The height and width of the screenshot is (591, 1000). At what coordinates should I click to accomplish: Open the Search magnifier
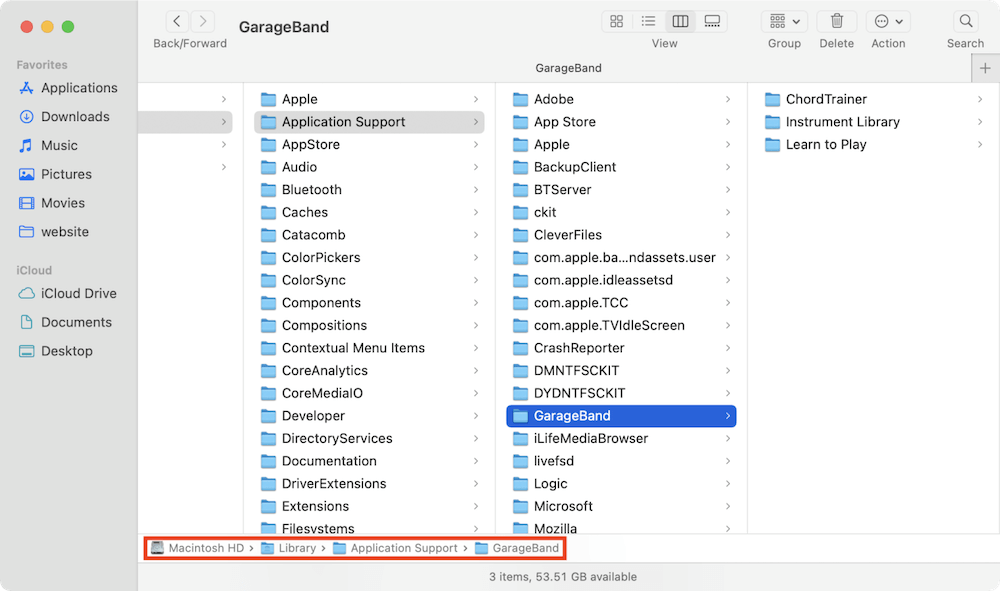point(965,21)
